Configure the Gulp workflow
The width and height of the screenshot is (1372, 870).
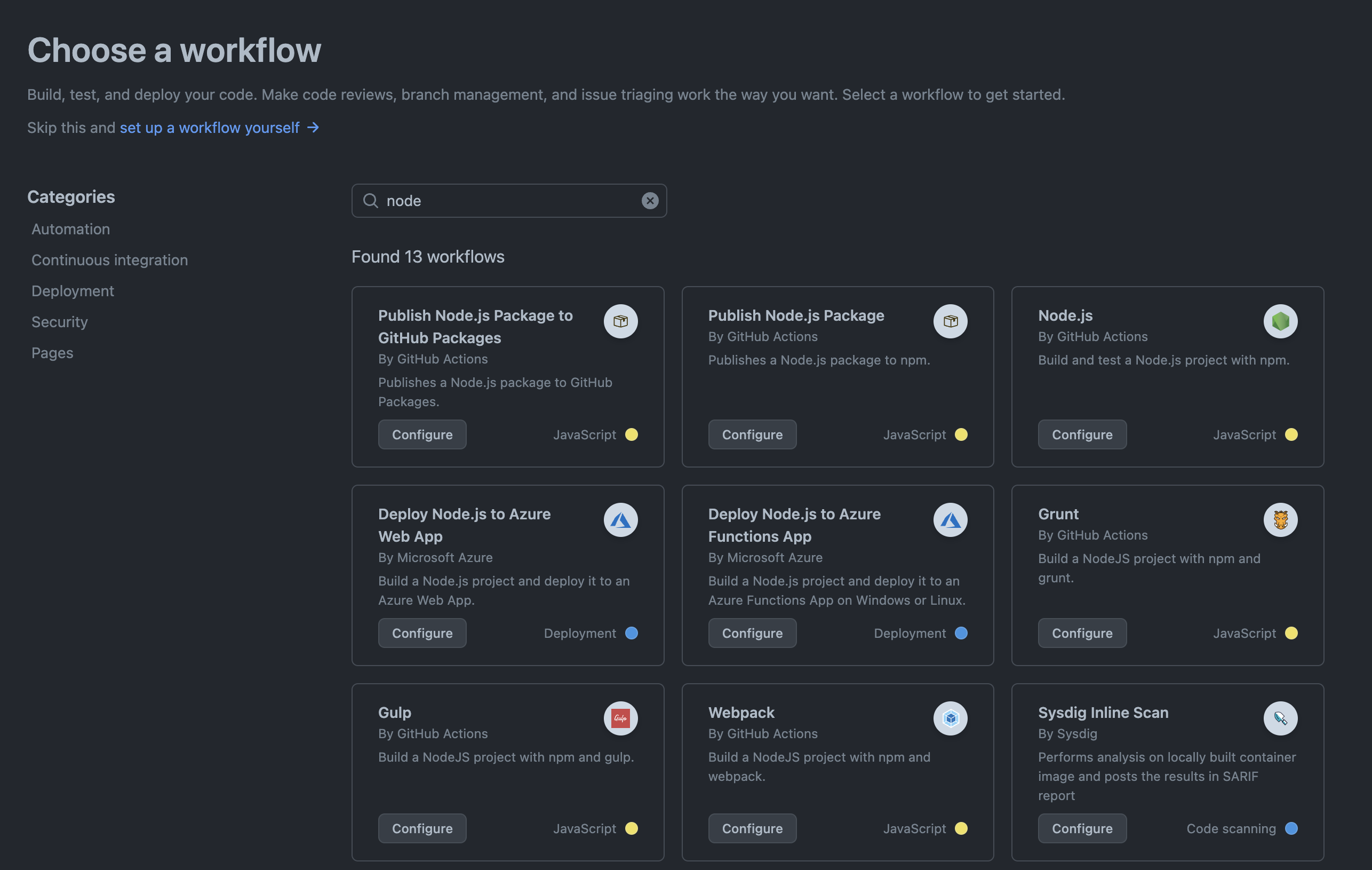(422, 828)
